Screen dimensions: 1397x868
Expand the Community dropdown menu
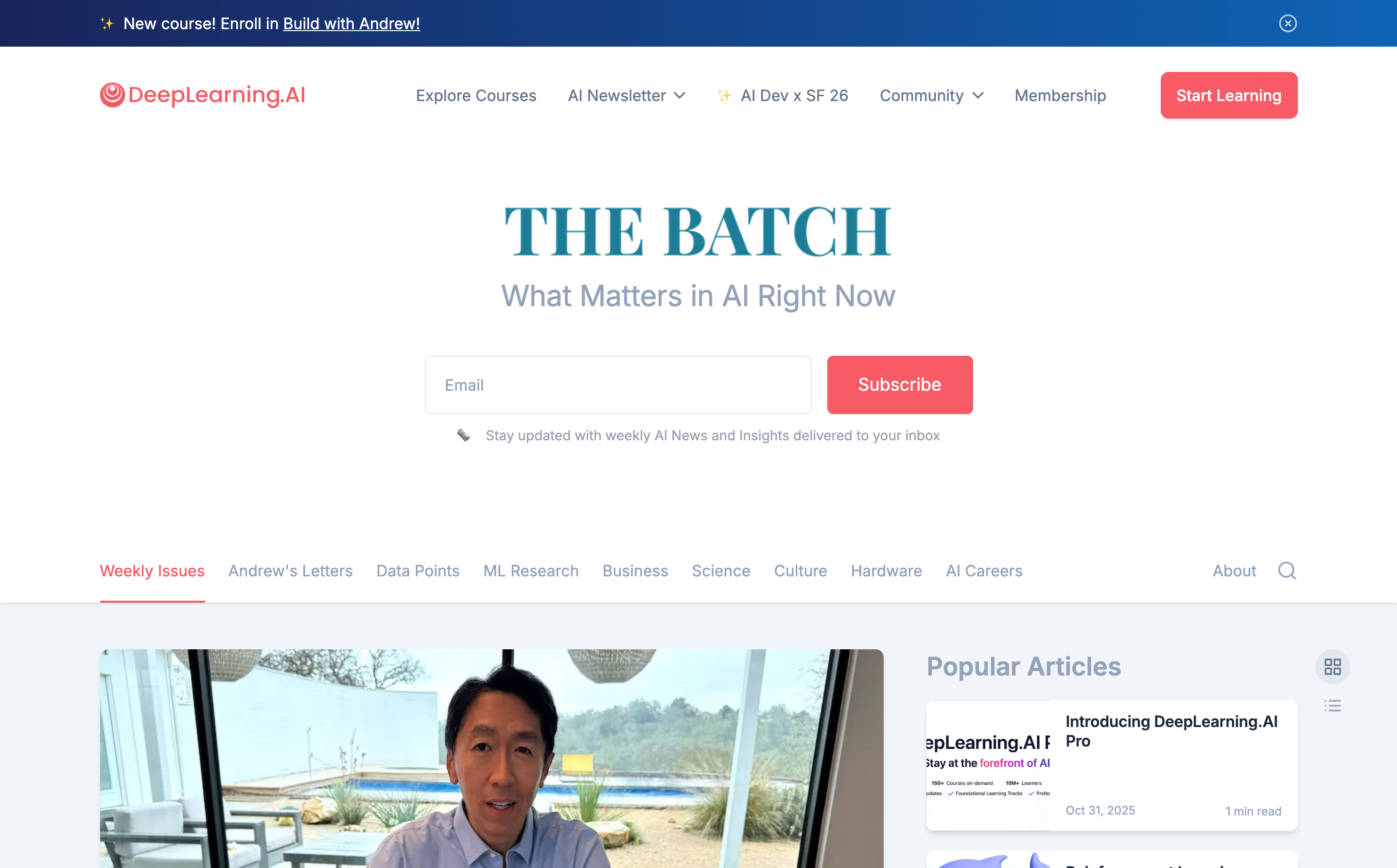931,95
